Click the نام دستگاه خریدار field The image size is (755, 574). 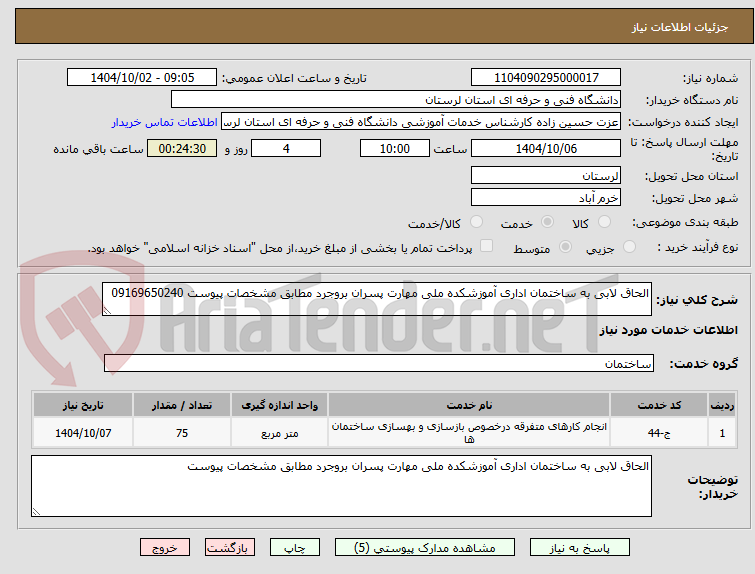(396, 100)
